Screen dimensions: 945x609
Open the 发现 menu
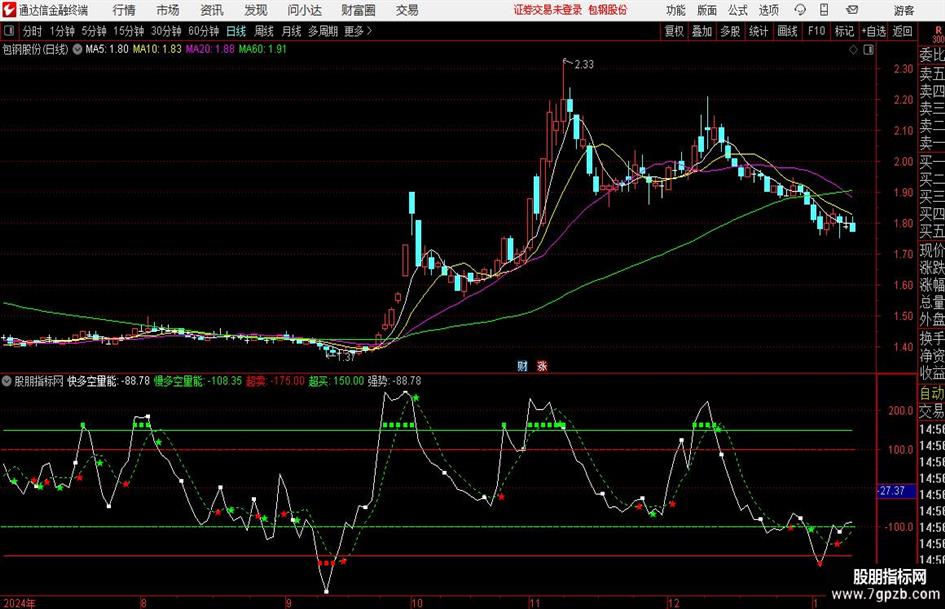click(x=256, y=10)
